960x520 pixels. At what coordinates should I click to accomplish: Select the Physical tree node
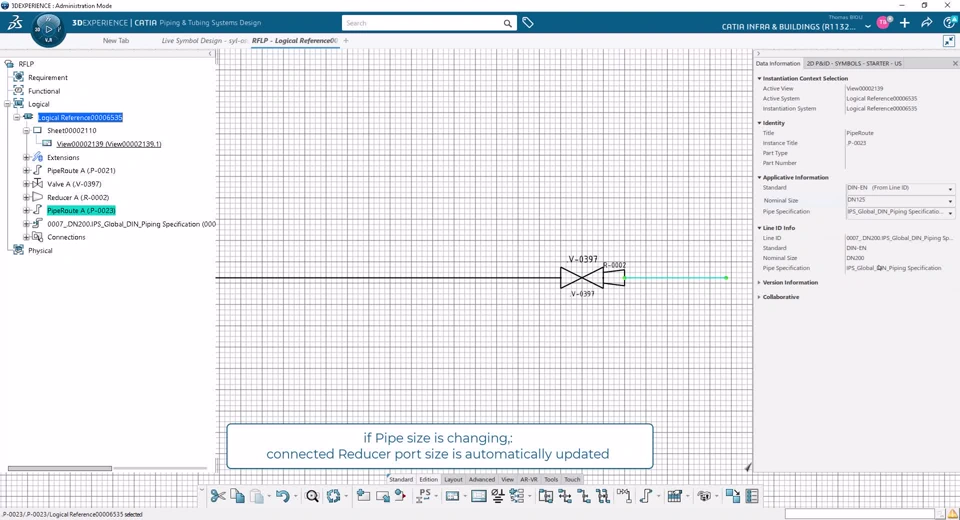40,251
